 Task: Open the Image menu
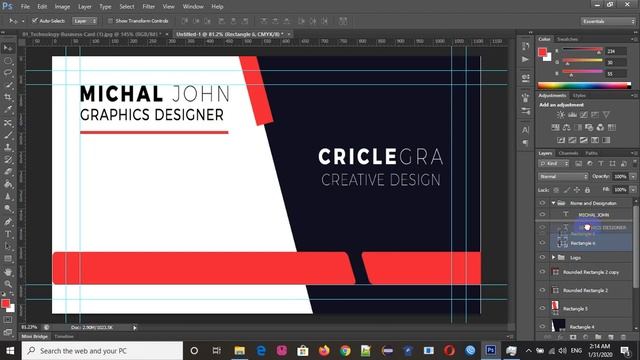coord(62,7)
